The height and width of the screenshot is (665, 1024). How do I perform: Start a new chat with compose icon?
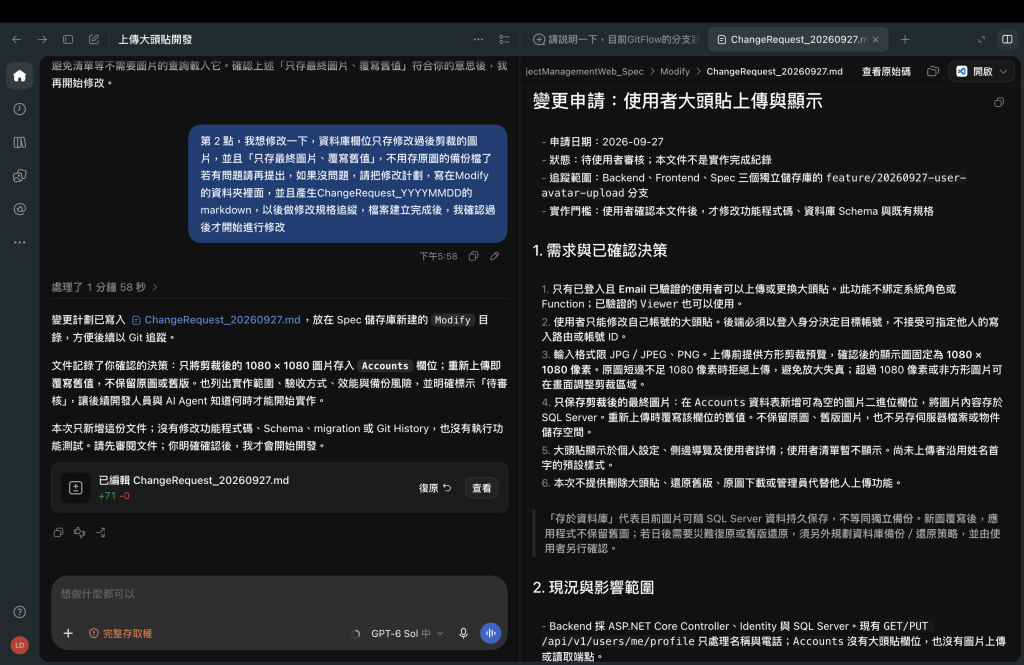[x=94, y=39]
